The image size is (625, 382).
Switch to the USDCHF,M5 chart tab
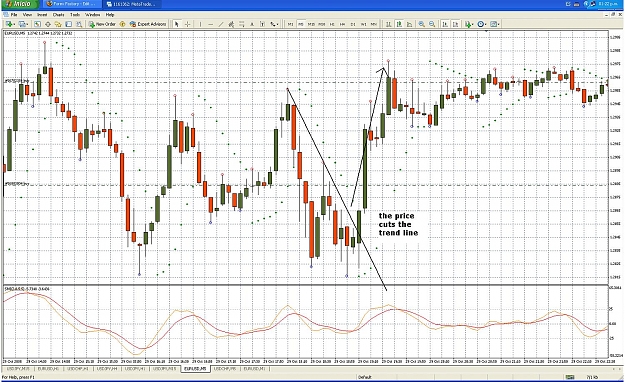(x=225, y=369)
